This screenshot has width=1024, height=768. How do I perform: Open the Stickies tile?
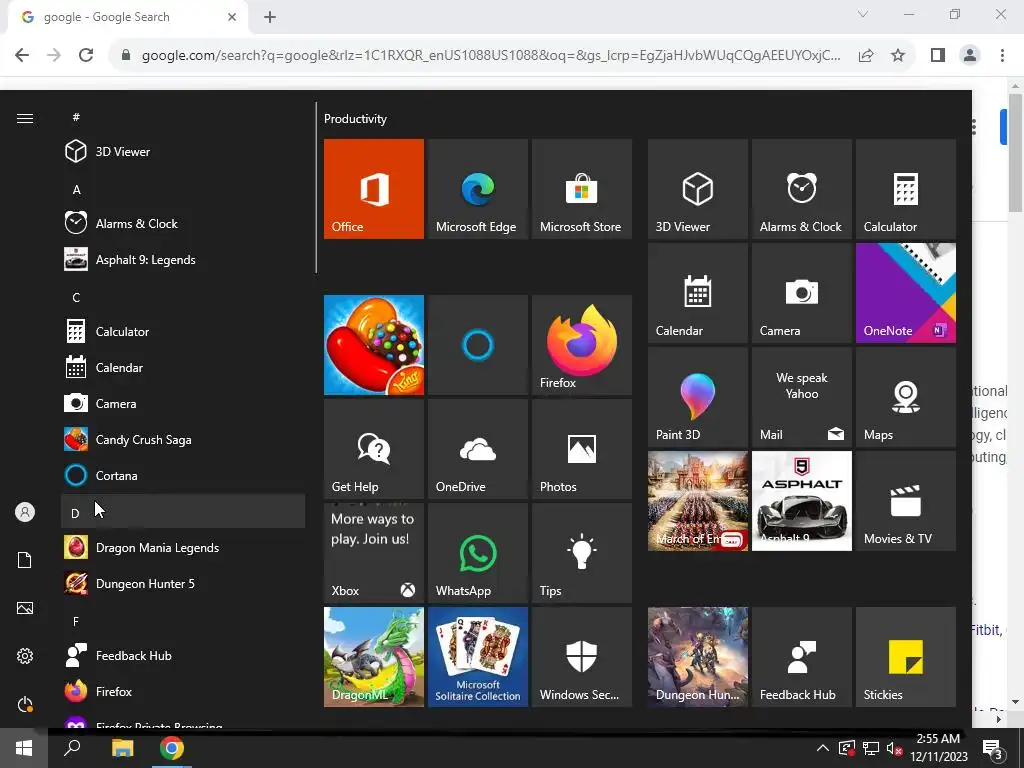click(x=905, y=656)
